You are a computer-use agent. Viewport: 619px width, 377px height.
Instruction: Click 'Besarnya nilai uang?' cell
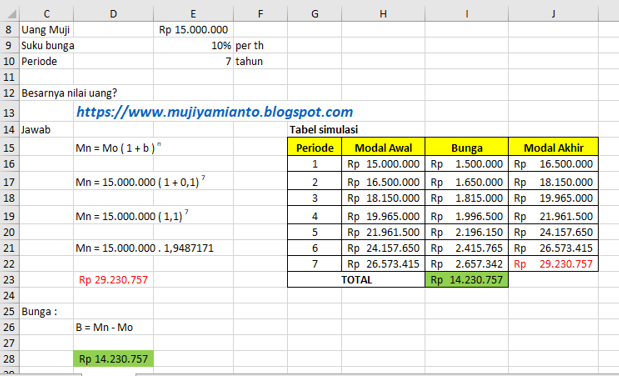tap(69, 93)
